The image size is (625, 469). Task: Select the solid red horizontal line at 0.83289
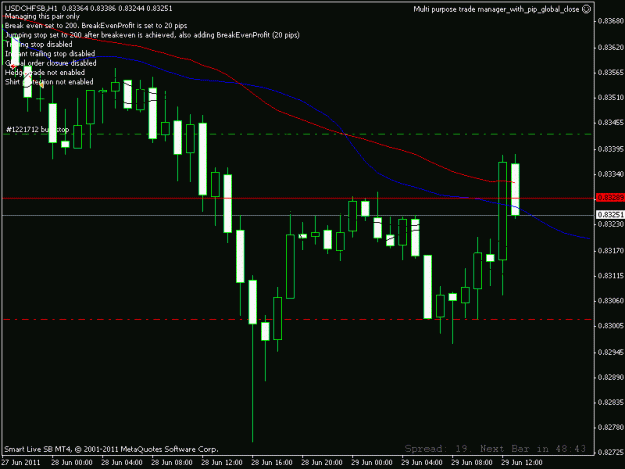pos(298,198)
